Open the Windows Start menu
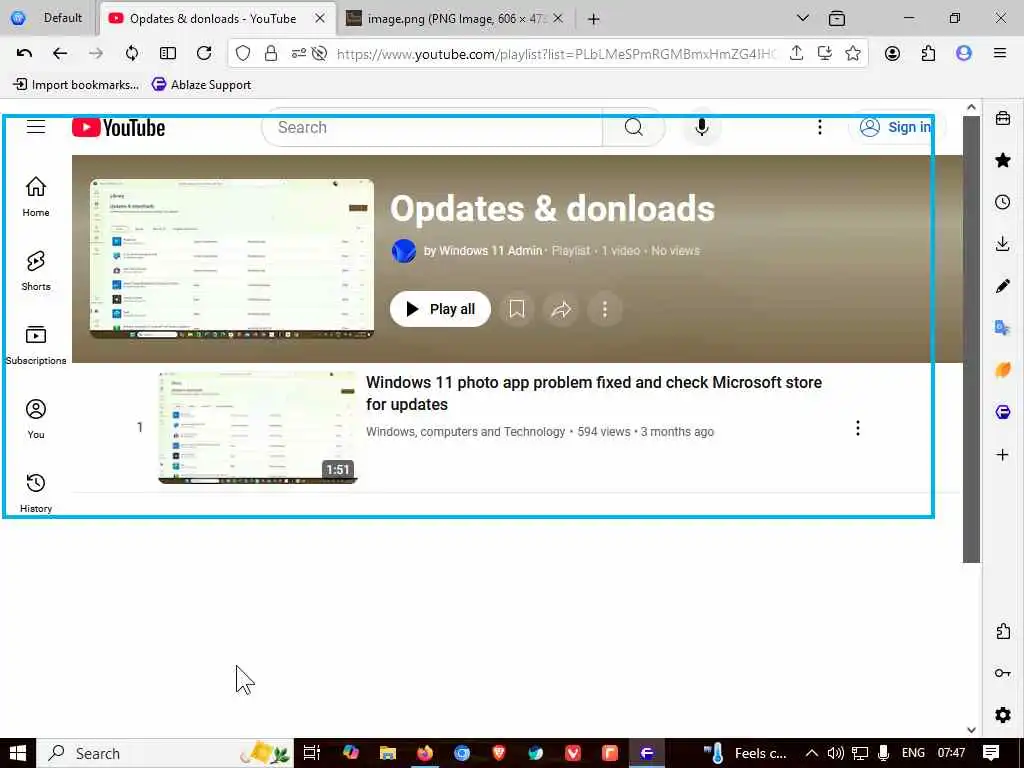 (18, 753)
